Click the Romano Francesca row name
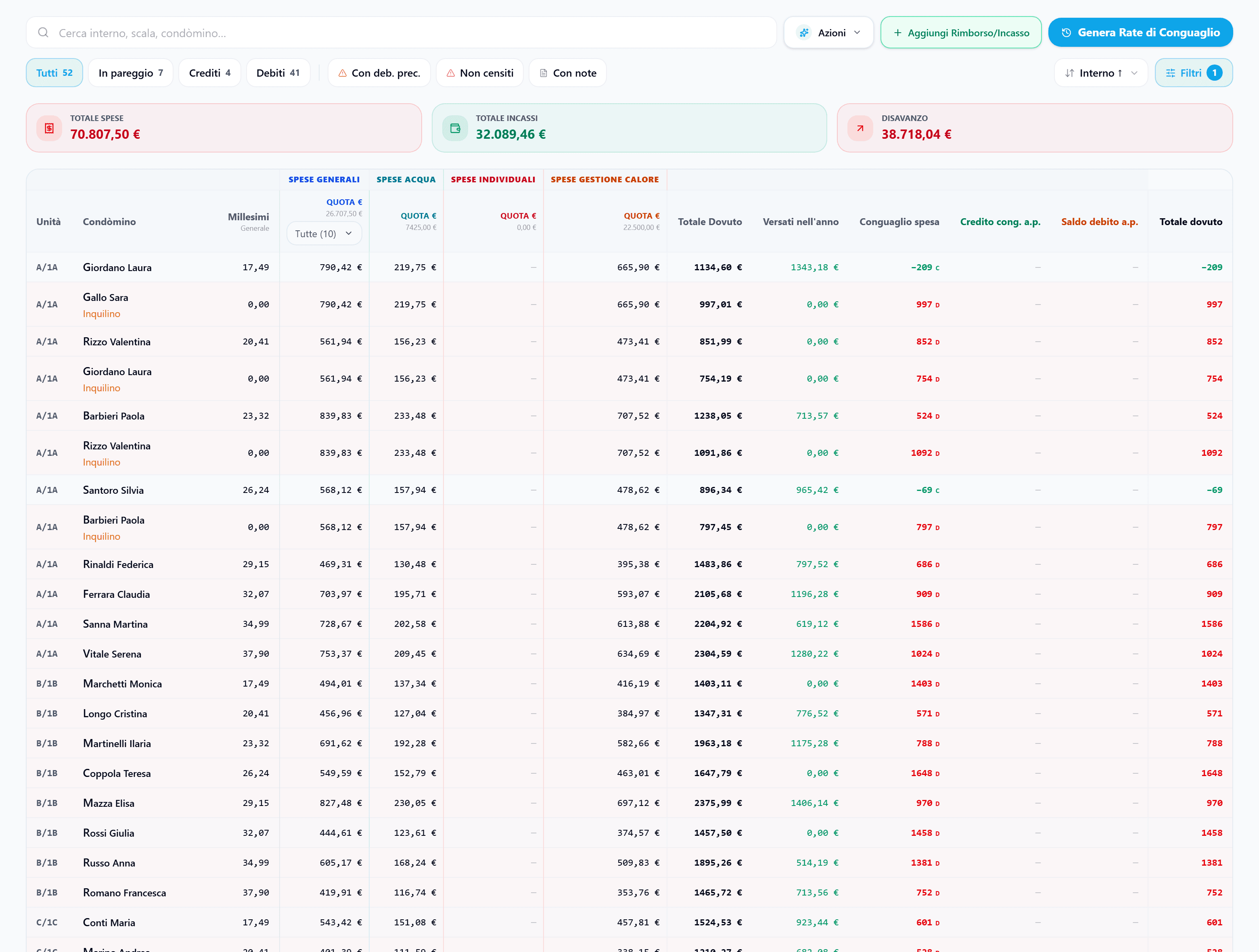Screen dimensions: 1259x952 (125, 893)
